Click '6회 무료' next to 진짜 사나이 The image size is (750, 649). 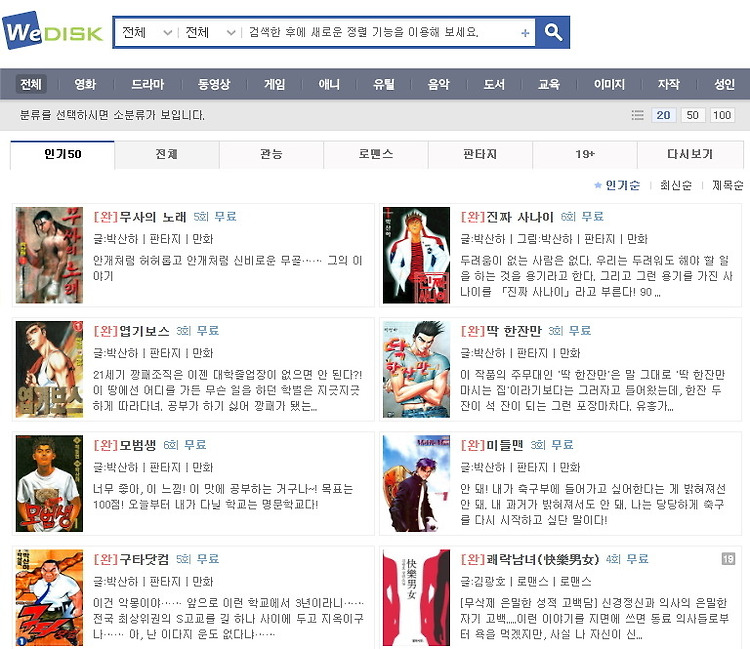tap(582, 217)
